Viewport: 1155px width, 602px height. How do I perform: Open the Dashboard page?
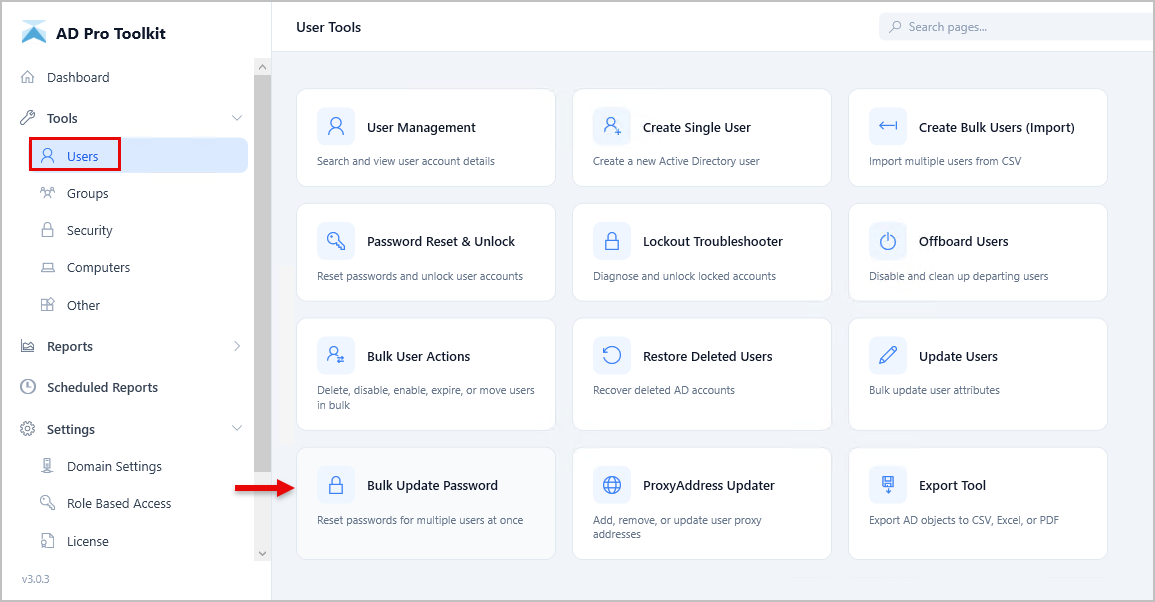(77, 77)
